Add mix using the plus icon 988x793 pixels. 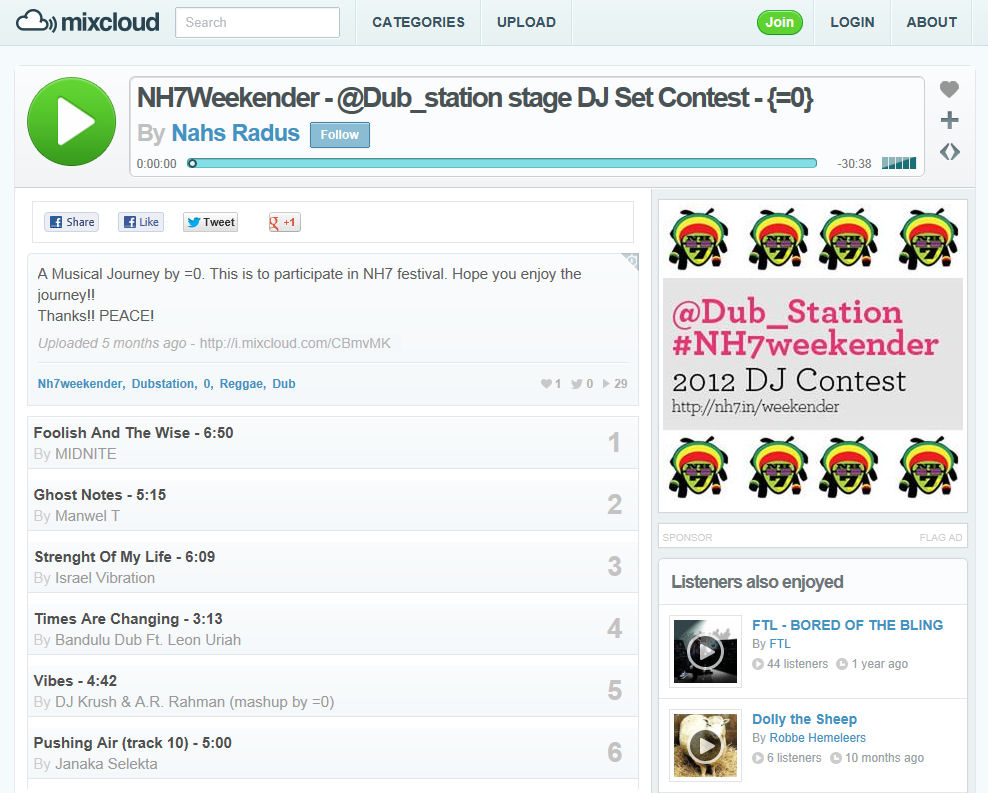point(949,120)
